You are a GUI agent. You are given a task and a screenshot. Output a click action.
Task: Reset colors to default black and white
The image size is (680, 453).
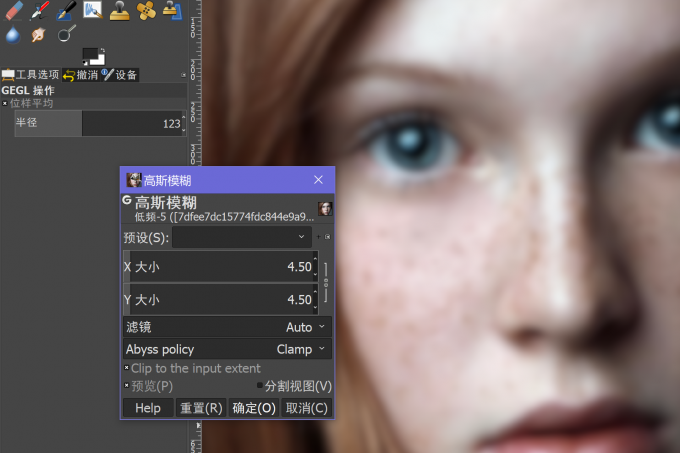(x=85, y=63)
